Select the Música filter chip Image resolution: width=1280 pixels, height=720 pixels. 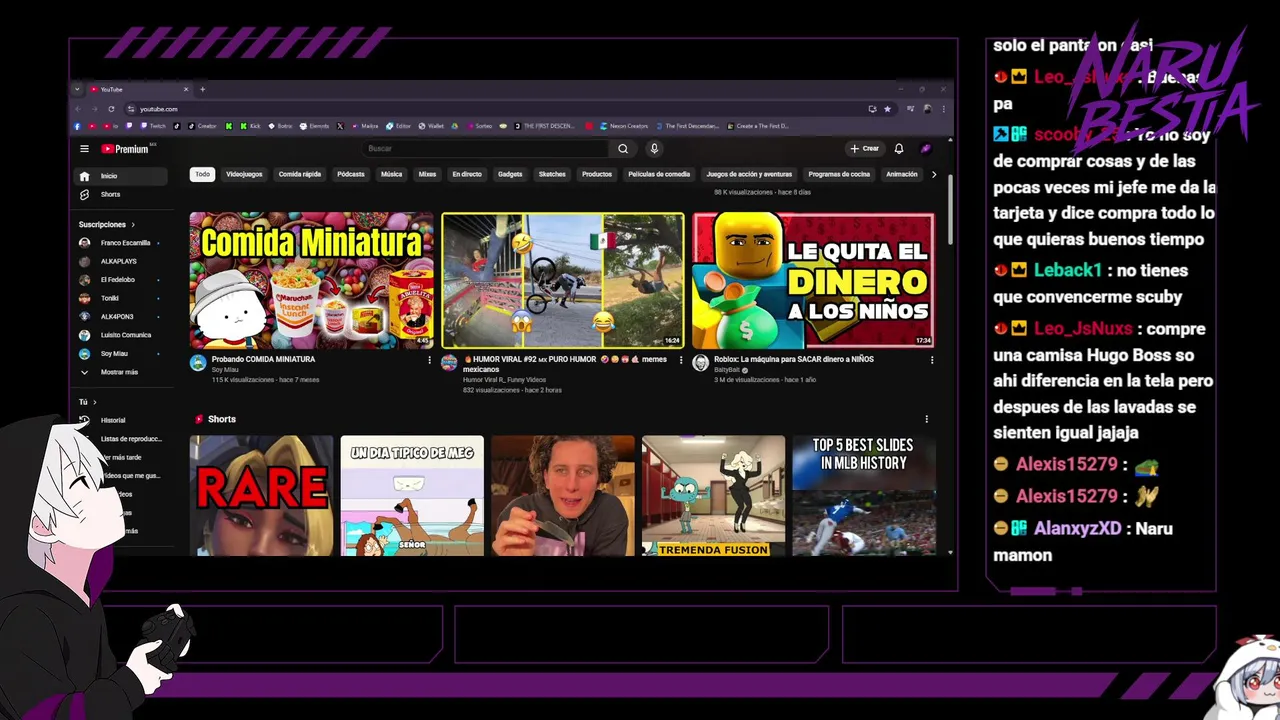click(x=392, y=174)
